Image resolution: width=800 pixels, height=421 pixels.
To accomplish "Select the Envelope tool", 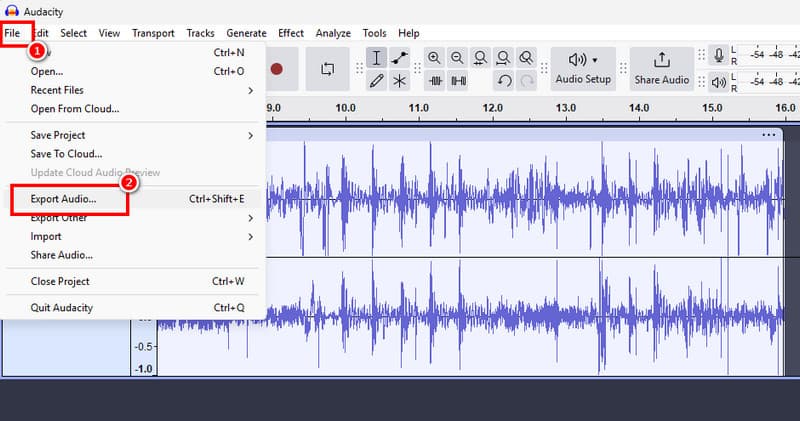I will pos(399,58).
